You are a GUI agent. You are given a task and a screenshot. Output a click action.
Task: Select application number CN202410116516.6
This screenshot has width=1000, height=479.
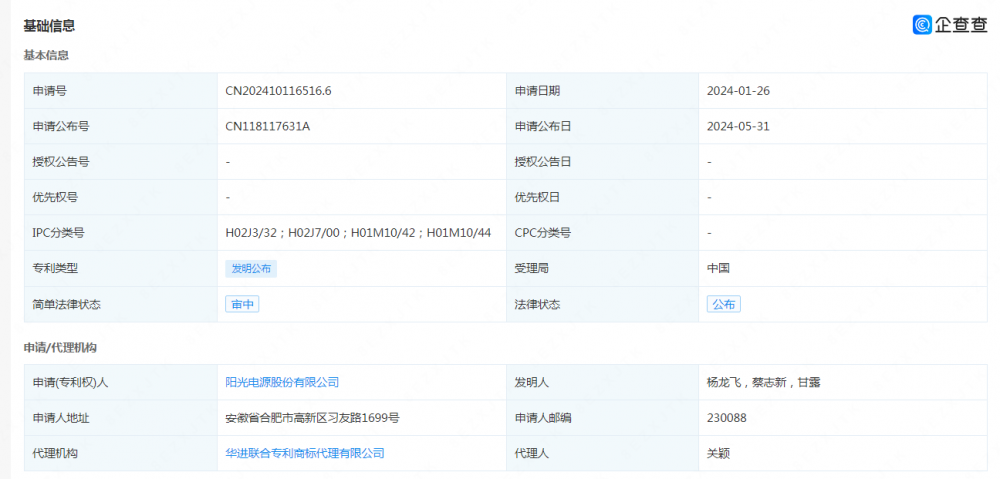coord(278,91)
